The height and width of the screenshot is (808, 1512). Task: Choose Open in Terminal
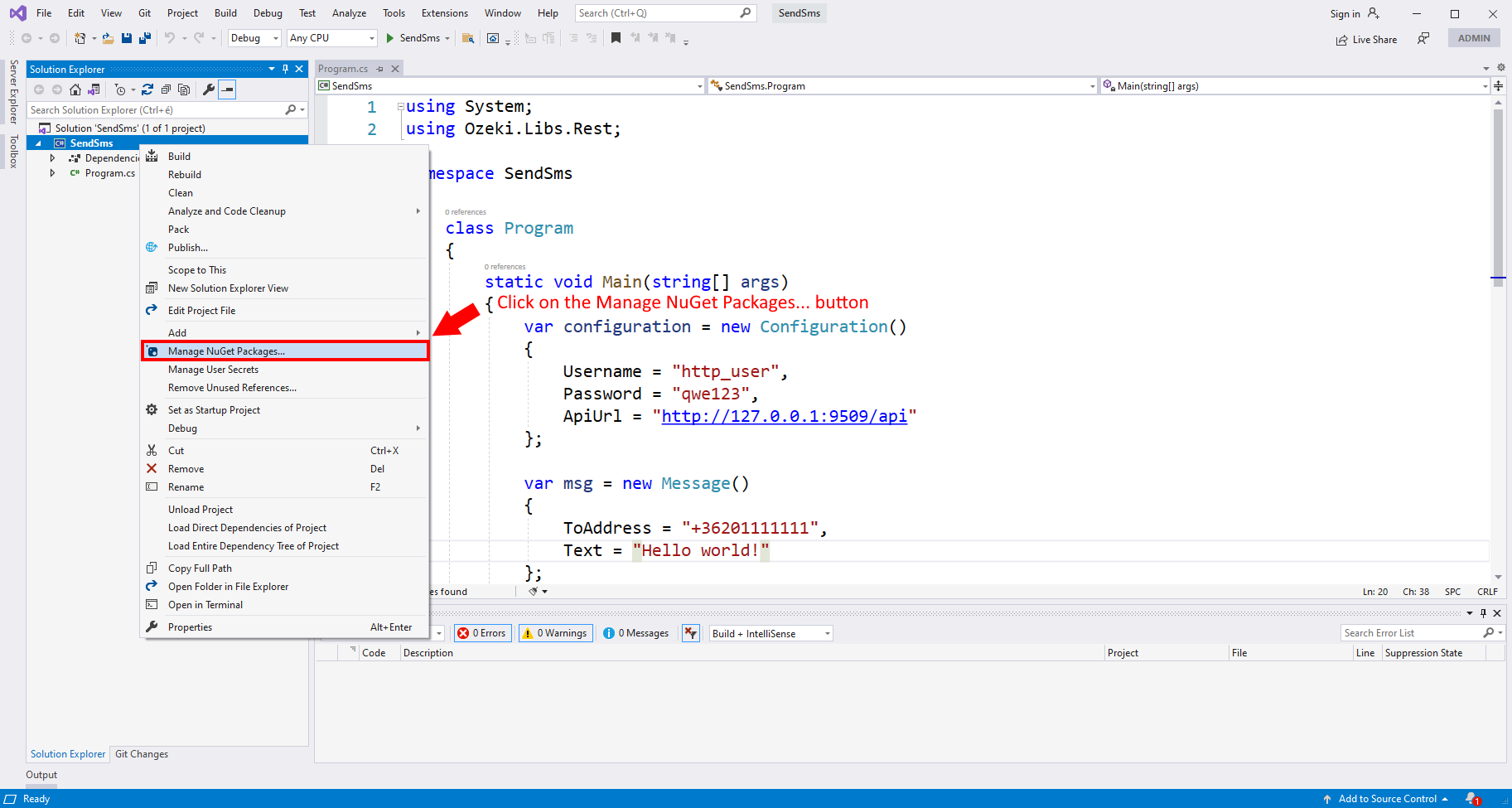point(285,605)
